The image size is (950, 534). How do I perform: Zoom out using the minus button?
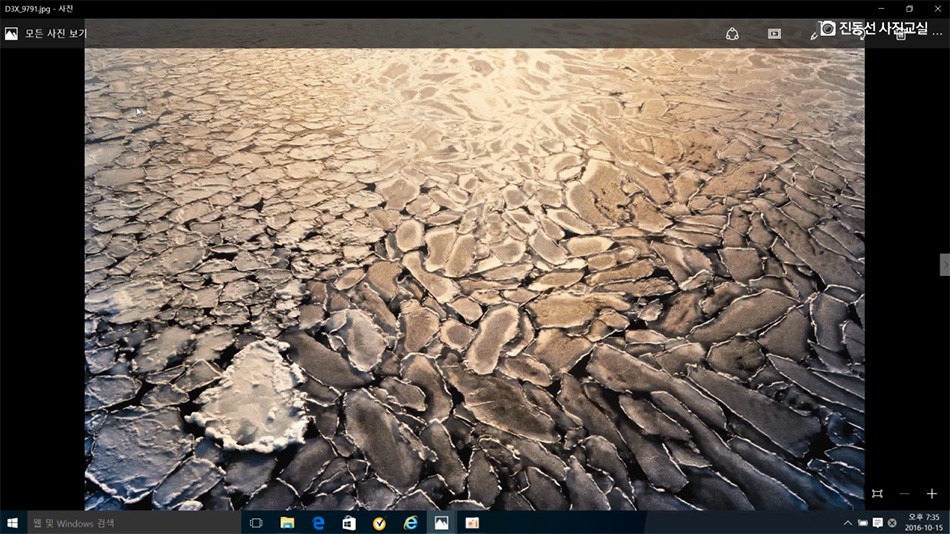(x=905, y=494)
